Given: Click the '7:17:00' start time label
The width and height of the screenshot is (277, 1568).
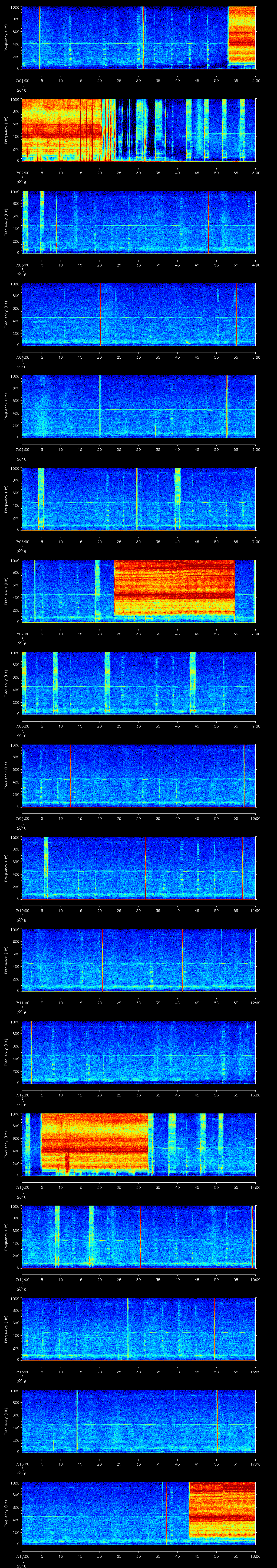Looking at the screenshot, I should (22, 1556).
